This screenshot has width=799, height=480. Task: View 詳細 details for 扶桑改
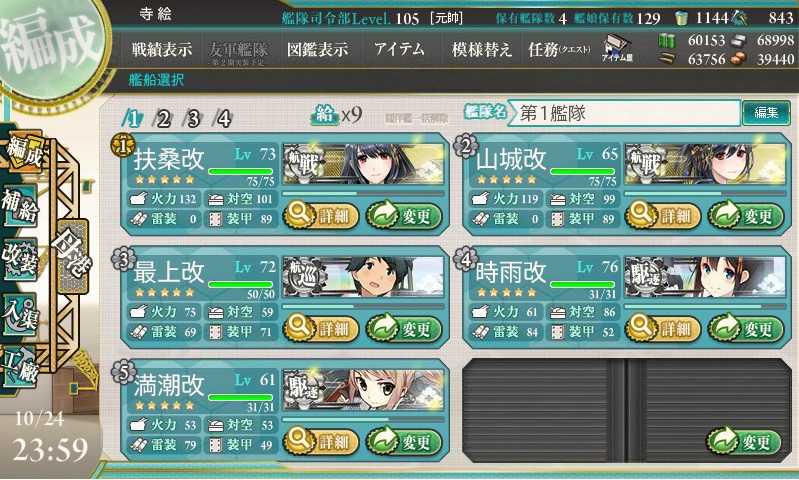coord(321,215)
